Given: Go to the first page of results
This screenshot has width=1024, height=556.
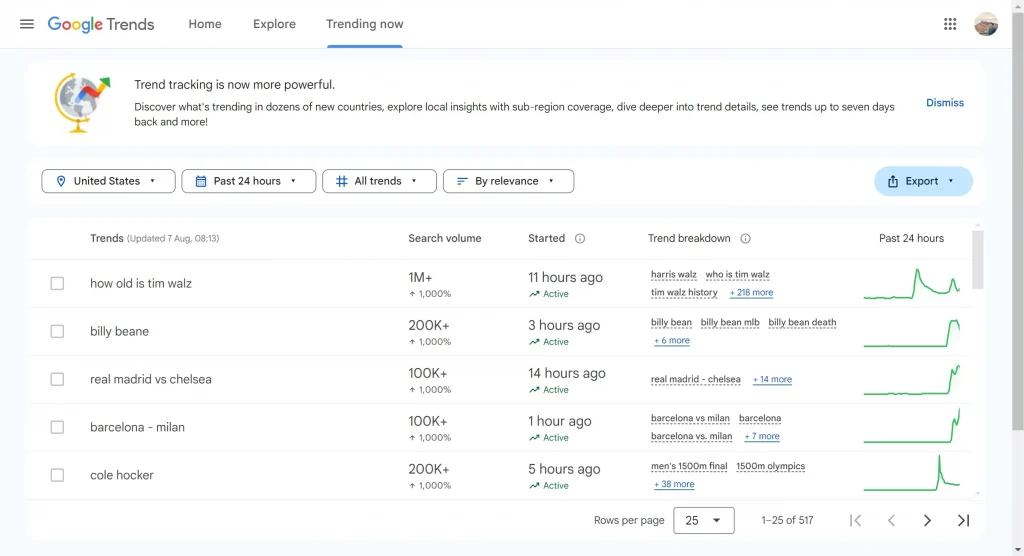Looking at the screenshot, I should click(856, 521).
